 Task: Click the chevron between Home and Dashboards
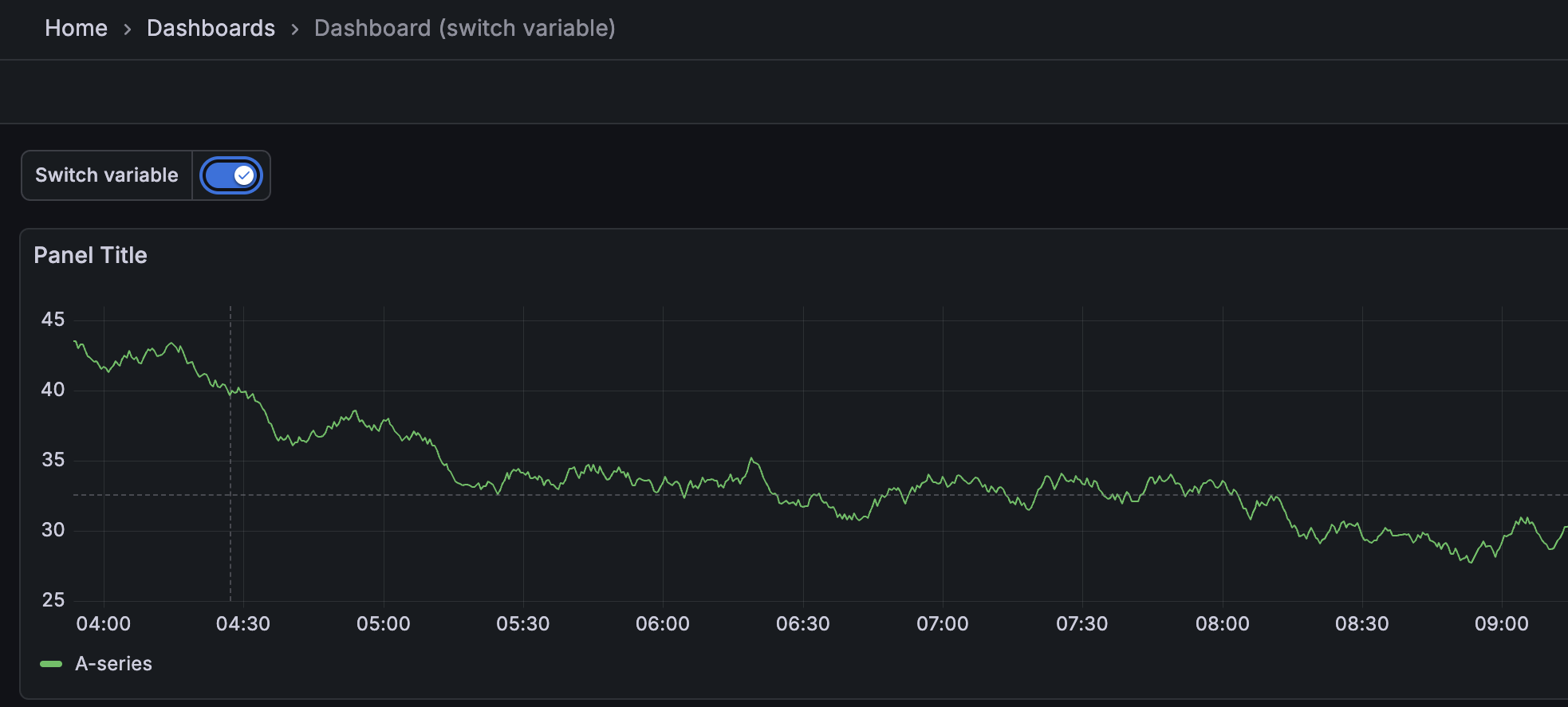[128, 29]
